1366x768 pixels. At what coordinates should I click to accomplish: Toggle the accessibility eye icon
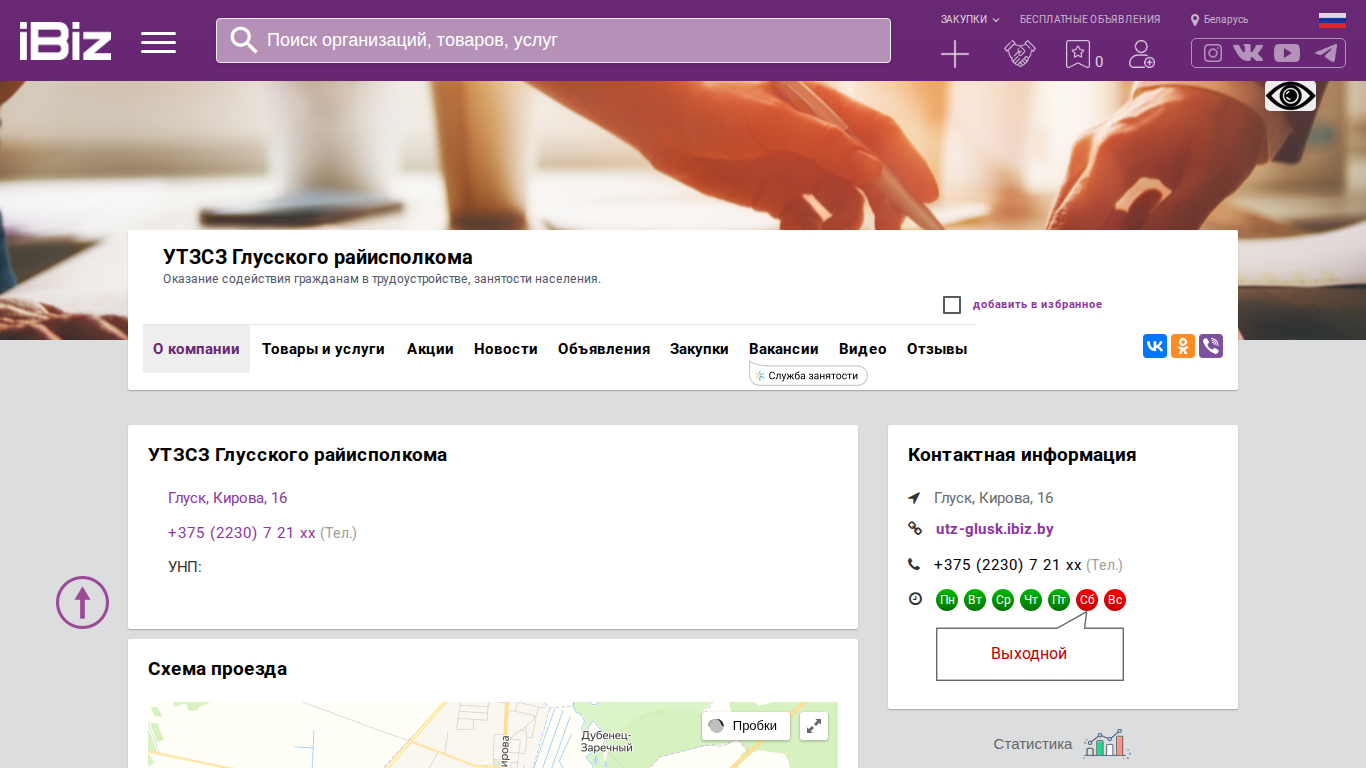point(1290,96)
